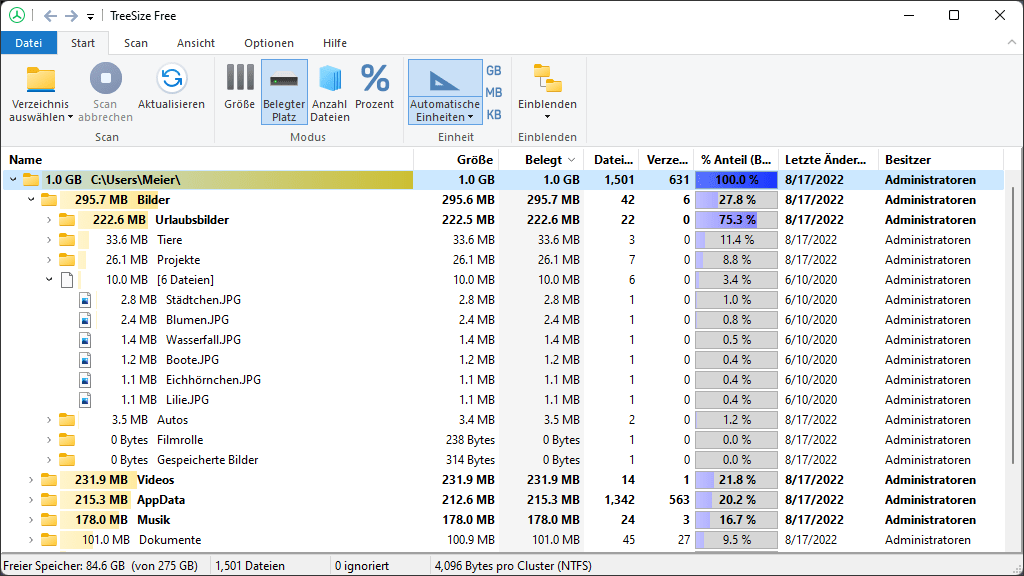Expand the Projekte folder
This screenshot has height=576, width=1024.
(x=49, y=260)
